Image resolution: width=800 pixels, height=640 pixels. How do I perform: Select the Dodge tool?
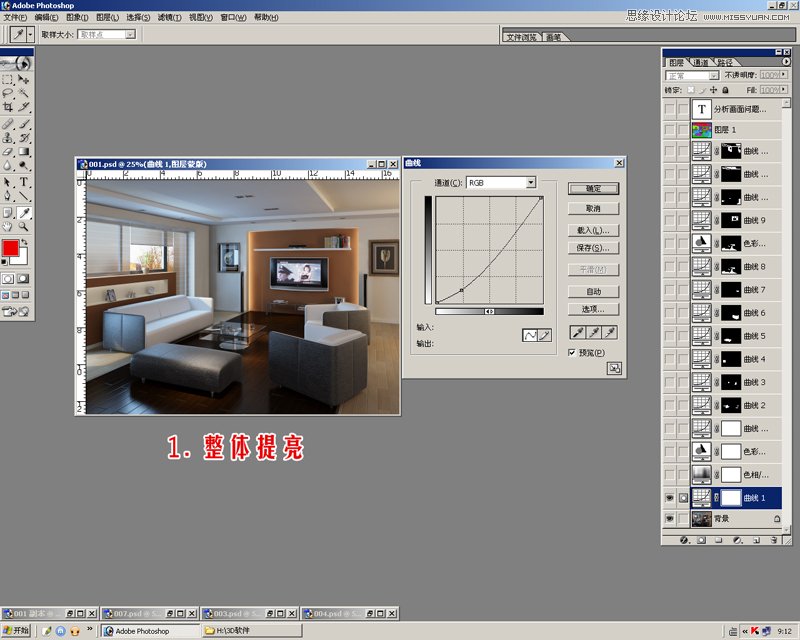(x=23, y=165)
